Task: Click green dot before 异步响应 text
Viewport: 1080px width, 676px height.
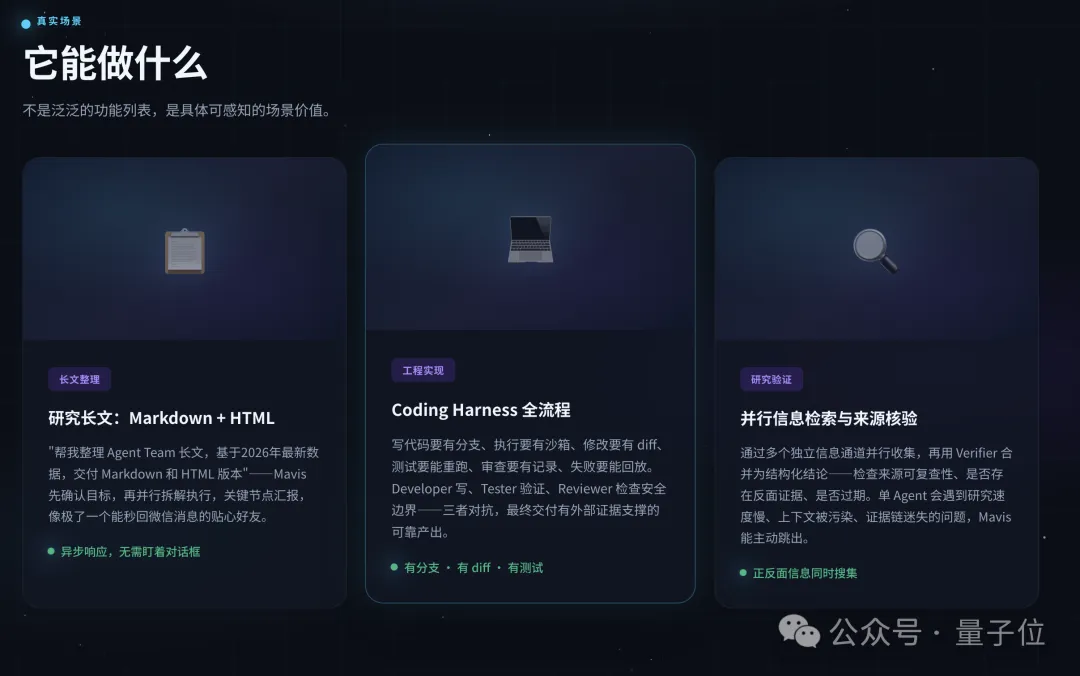Action: point(51,551)
